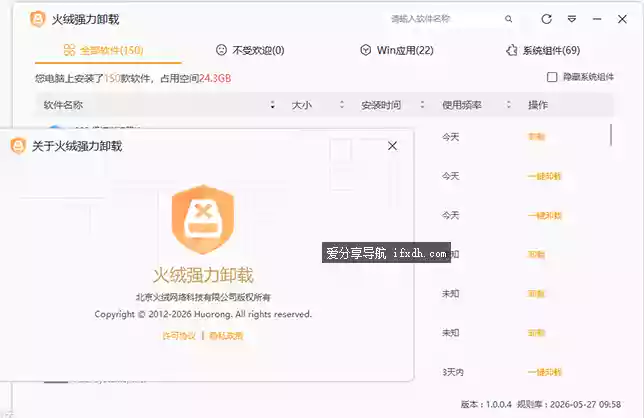Screen dimensions: 644x418
Task: Sort by 使用频率 column arrow
Action: pyautogui.click(x=508, y=105)
